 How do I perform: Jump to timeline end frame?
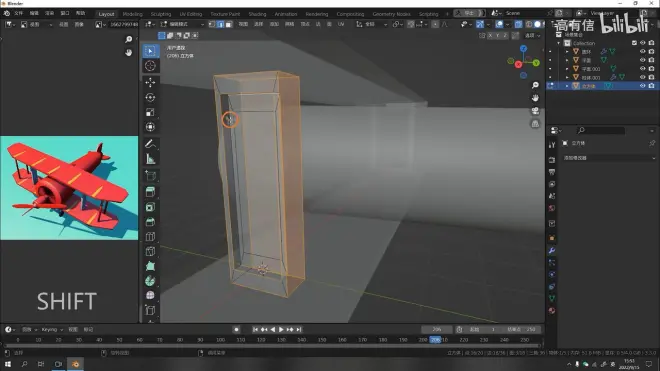click(x=299, y=330)
